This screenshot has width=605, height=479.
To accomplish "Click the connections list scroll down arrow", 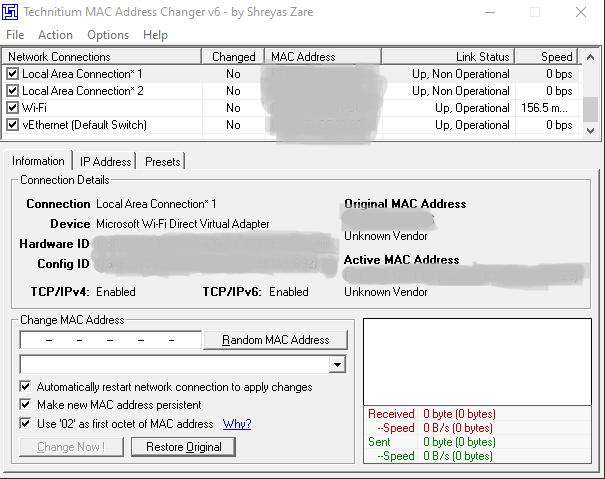I will (x=590, y=131).
